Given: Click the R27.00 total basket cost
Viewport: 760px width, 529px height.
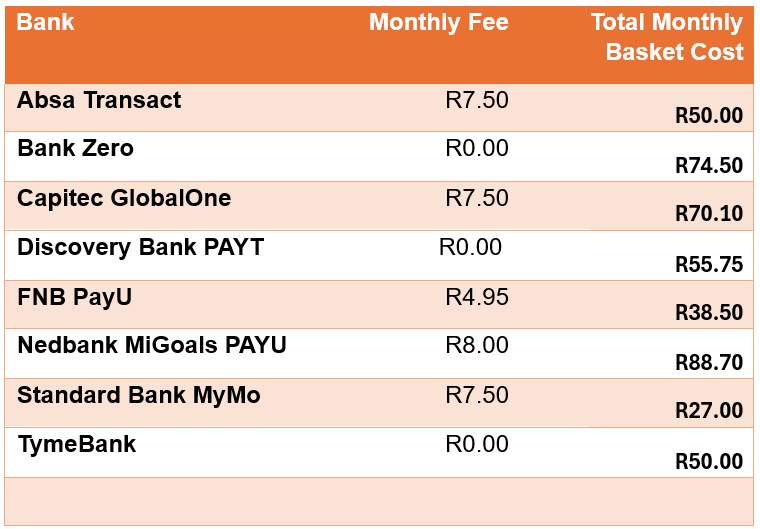Looking at the screenshot, I should (709, 411).
